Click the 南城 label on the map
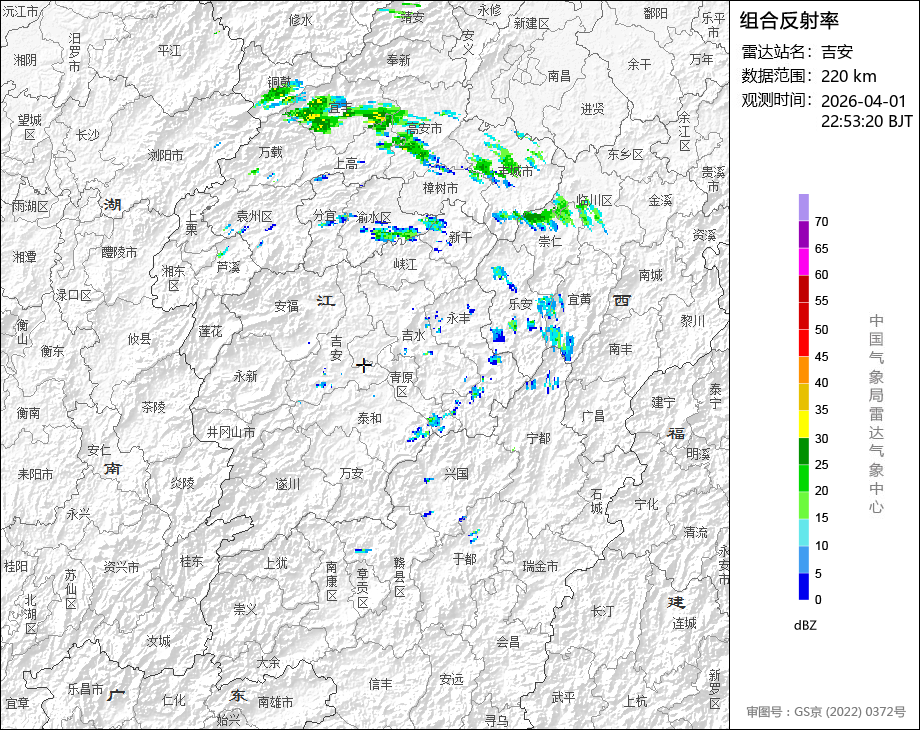 (651, 274)
